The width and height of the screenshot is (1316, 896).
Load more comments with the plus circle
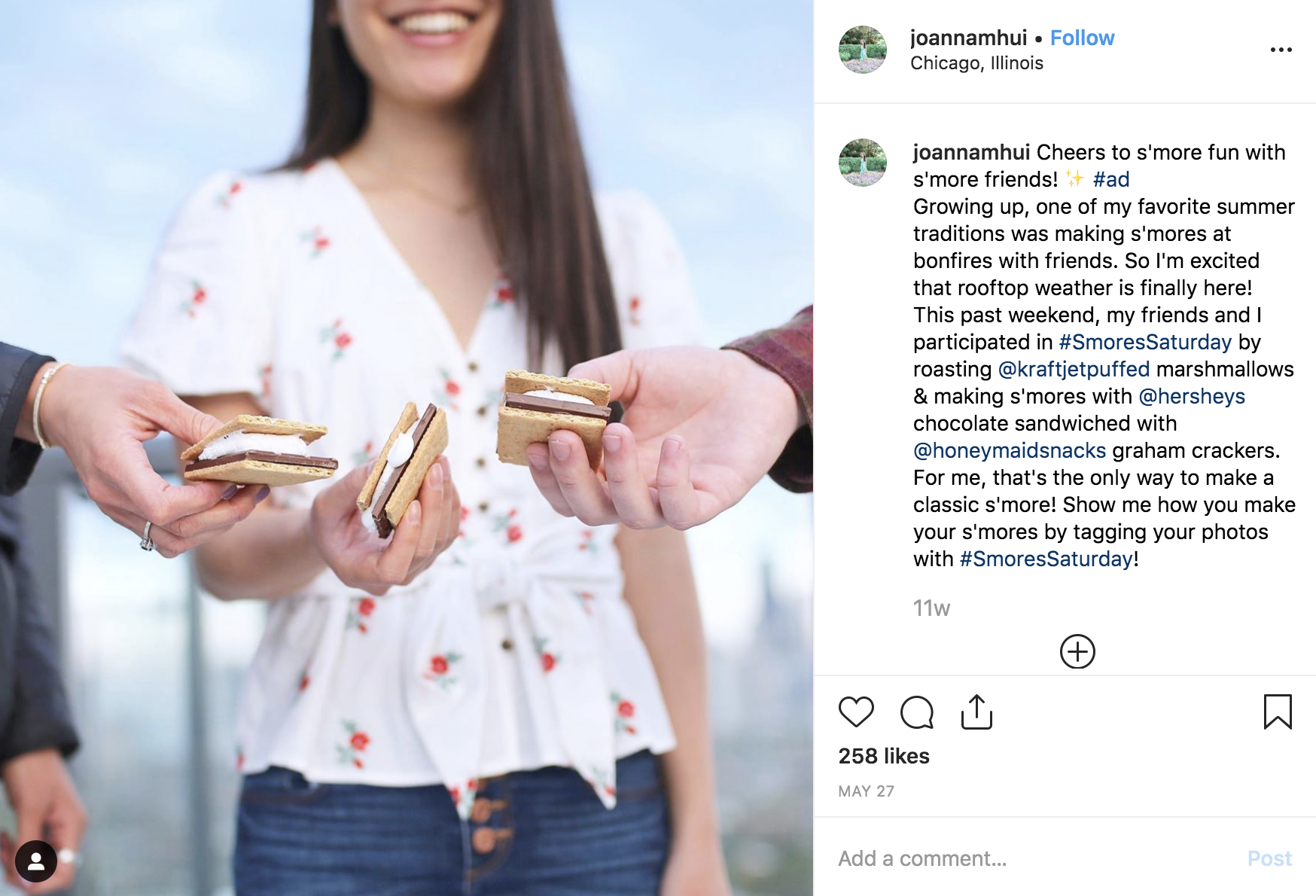[x=1077, y=651]
